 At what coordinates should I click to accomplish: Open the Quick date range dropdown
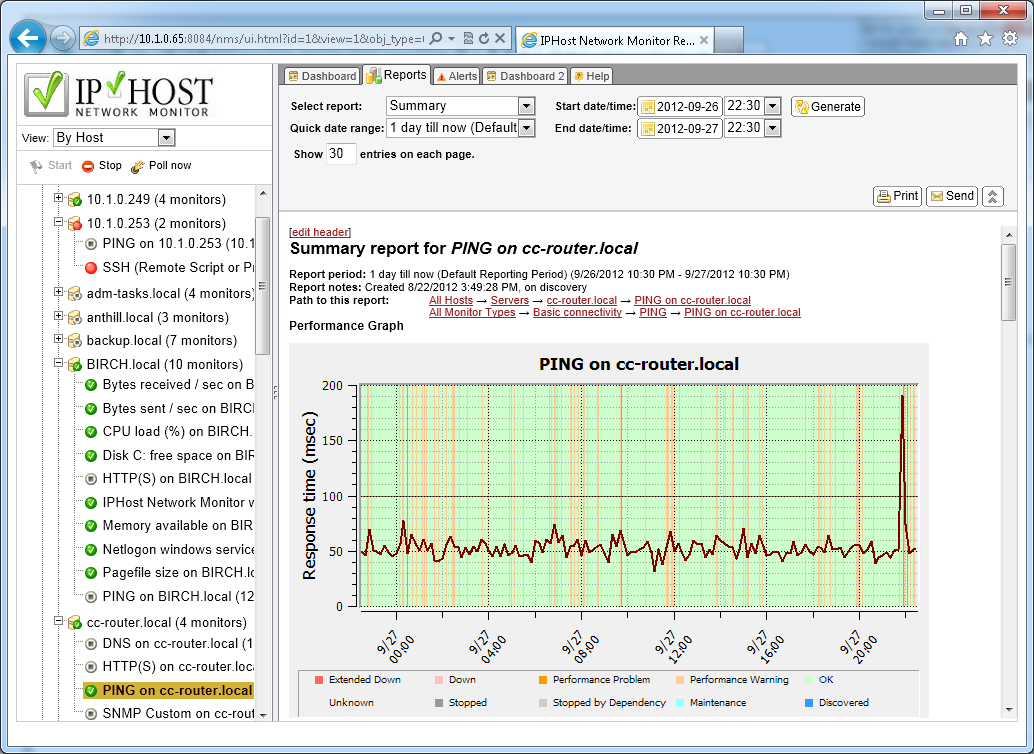click(526, 128)
